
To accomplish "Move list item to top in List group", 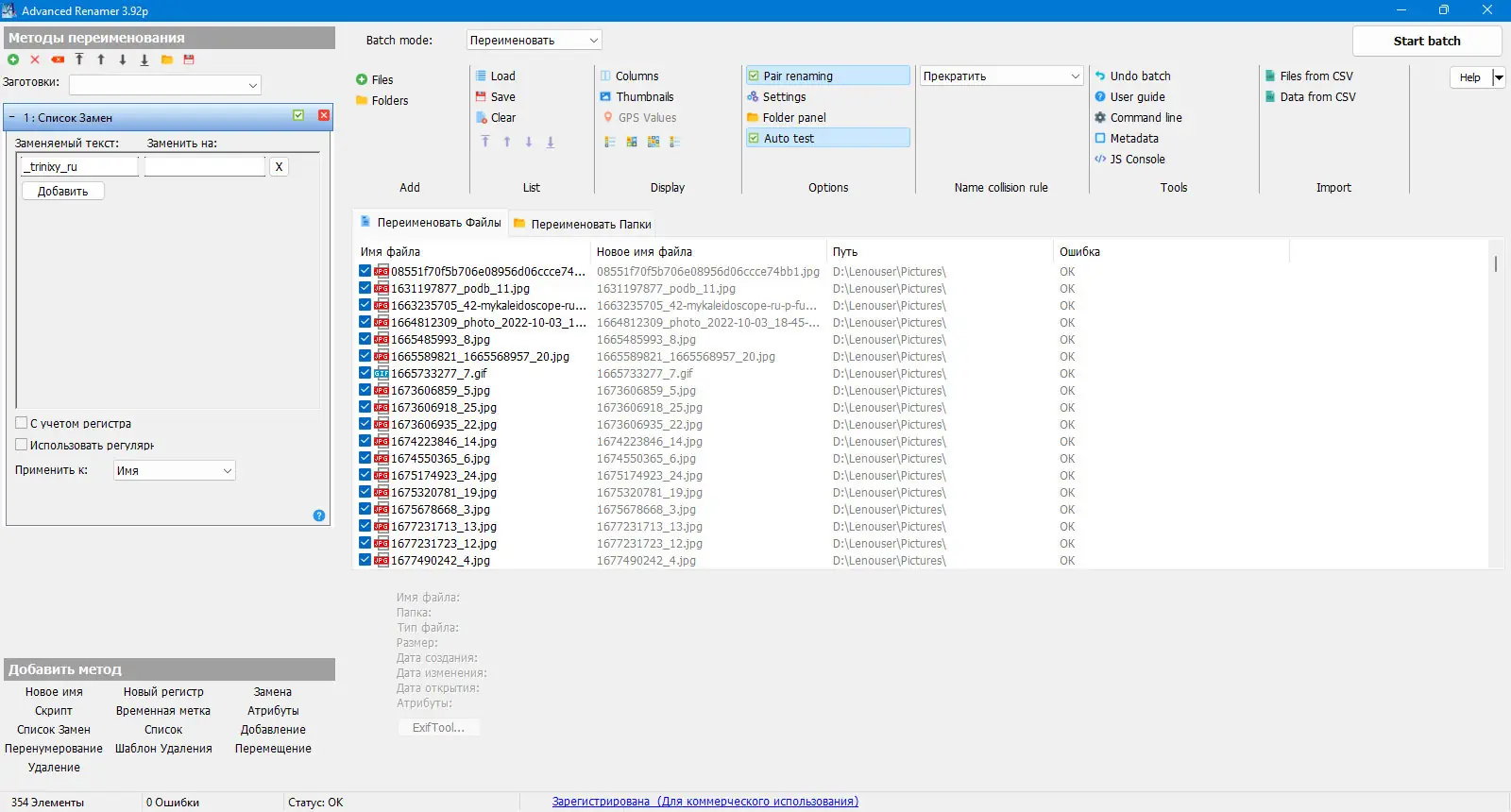I will click(x=485, y=142).
